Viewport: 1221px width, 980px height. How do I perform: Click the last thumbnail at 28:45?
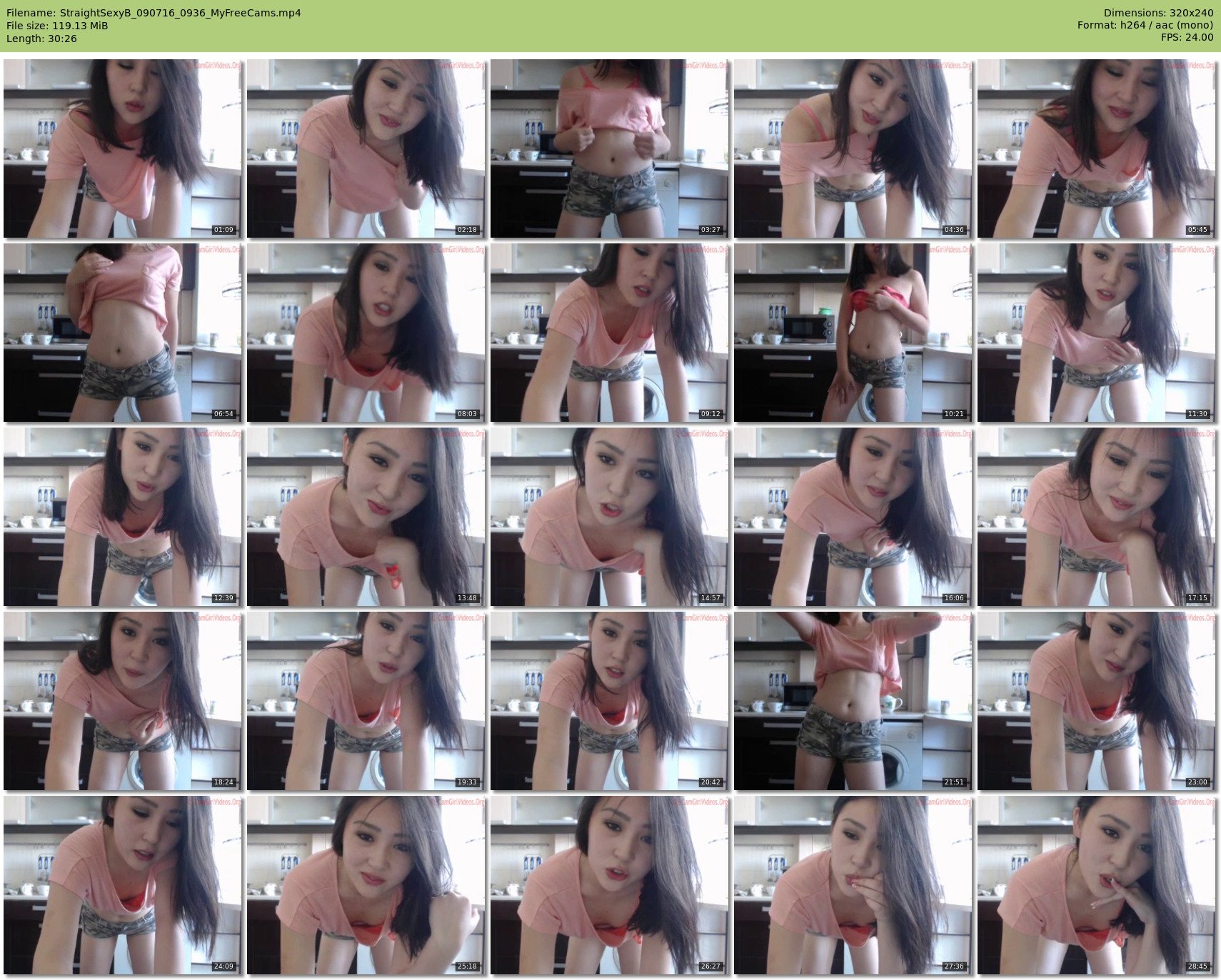pyautogui.click(x=1096, y=885)
